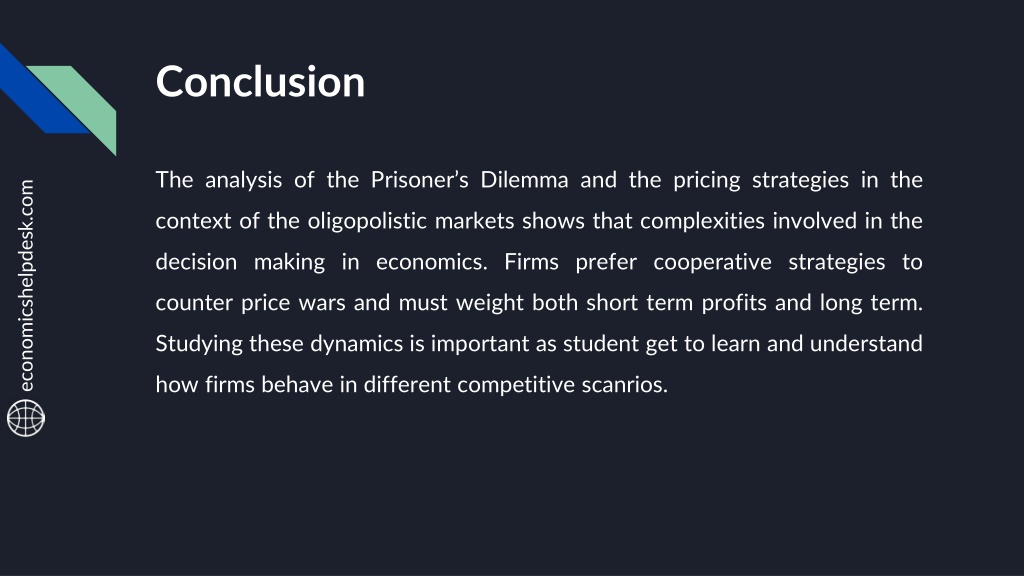Viewport: 1024px width, 576px height.
Task: Click the word "economics." in the third line
Action: click(x=432, y=262)
